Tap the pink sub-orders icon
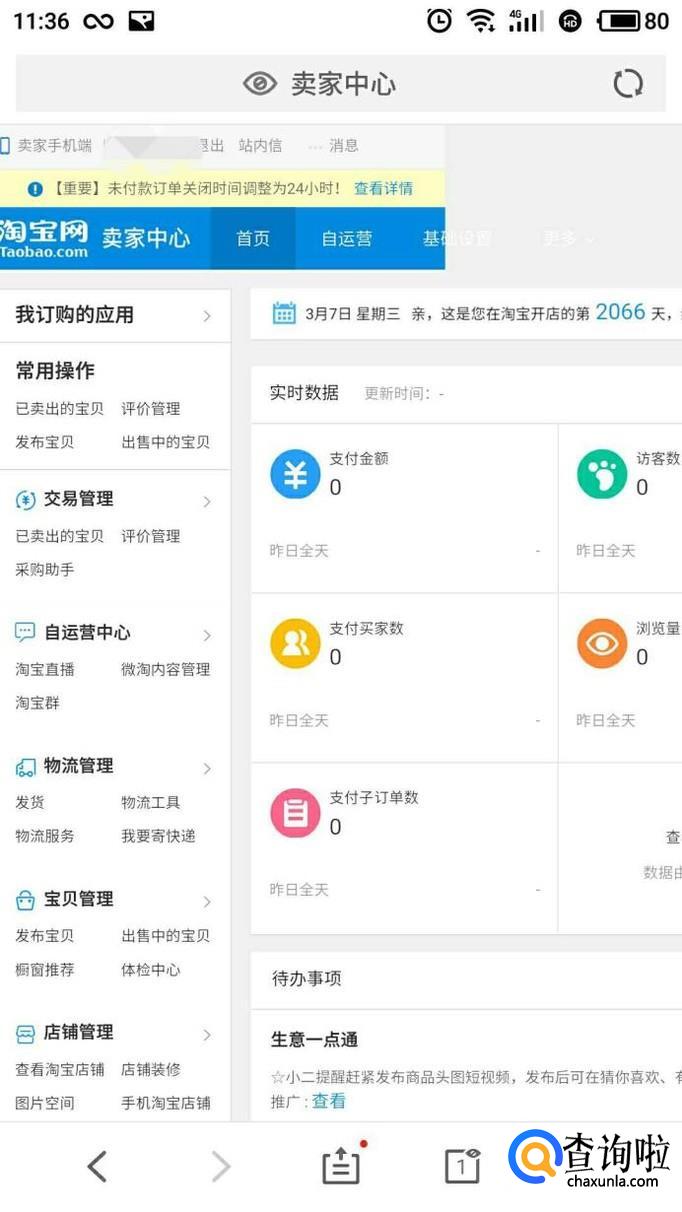682x1212 pixels. (x=295, y=813)
